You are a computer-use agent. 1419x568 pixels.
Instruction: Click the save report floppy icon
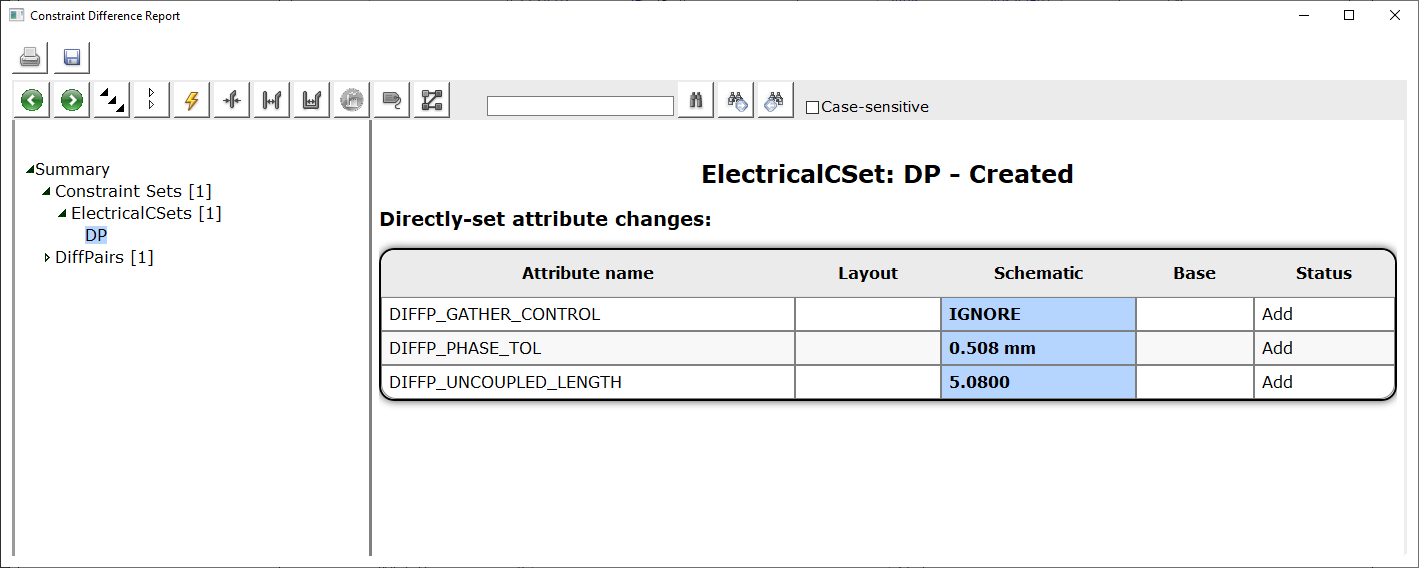click(x=72, y=58)
